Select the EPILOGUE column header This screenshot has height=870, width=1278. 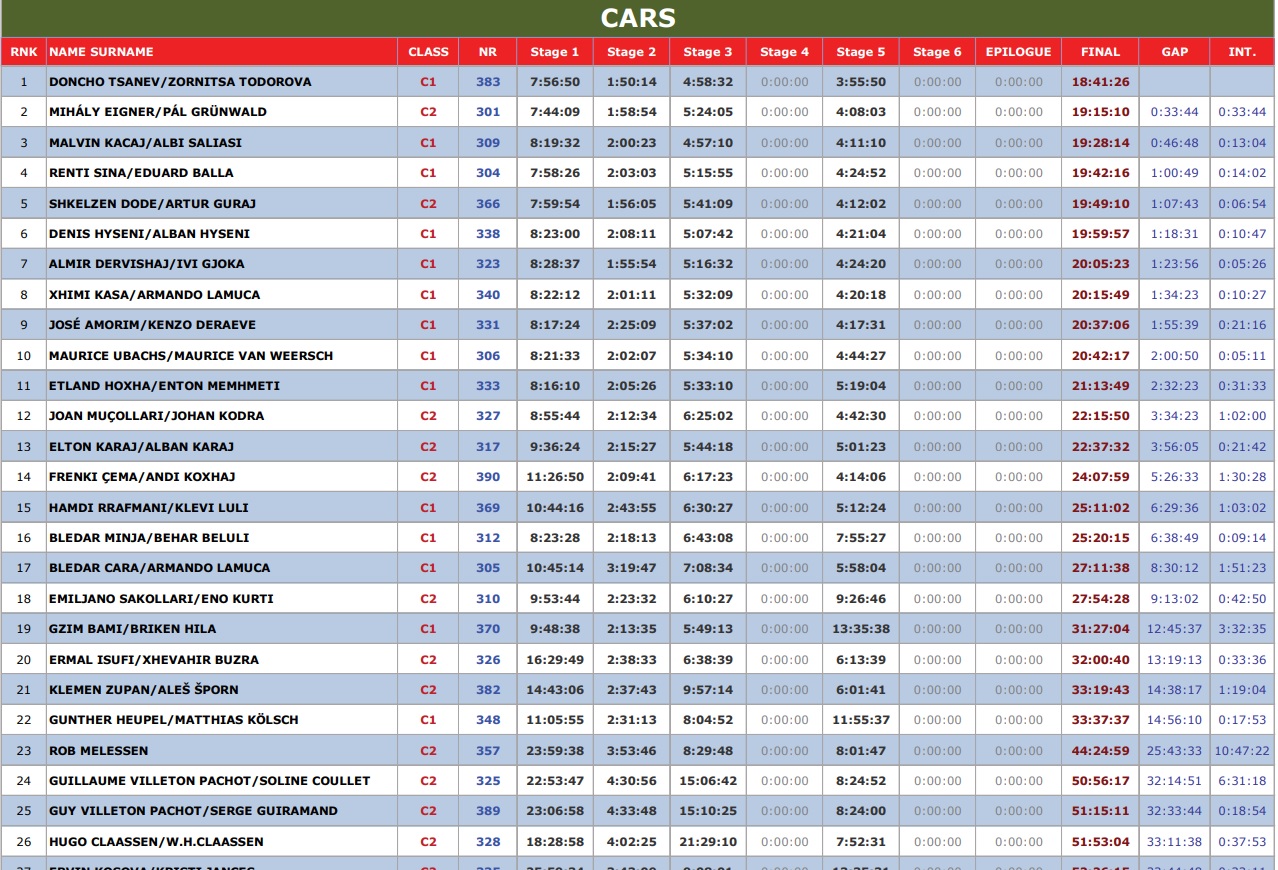[x=1018, y=52]
